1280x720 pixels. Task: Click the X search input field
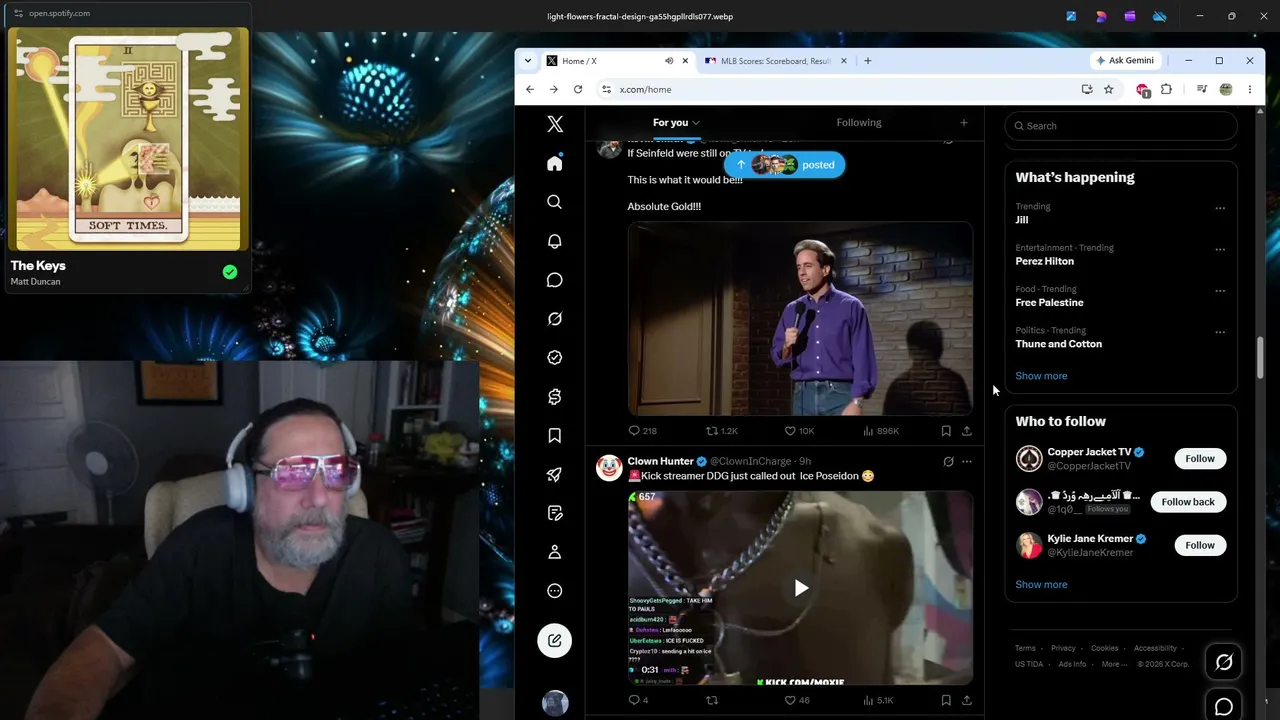(1121, 126)
